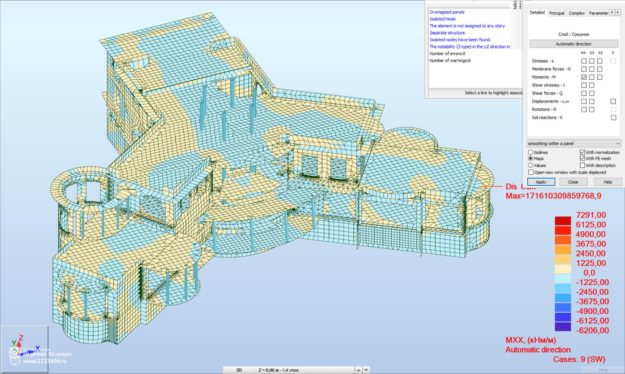The width and height of the screenshot is (625, 374).
Task: Enable Open new window with scale displayed
Action: (531, 172)
